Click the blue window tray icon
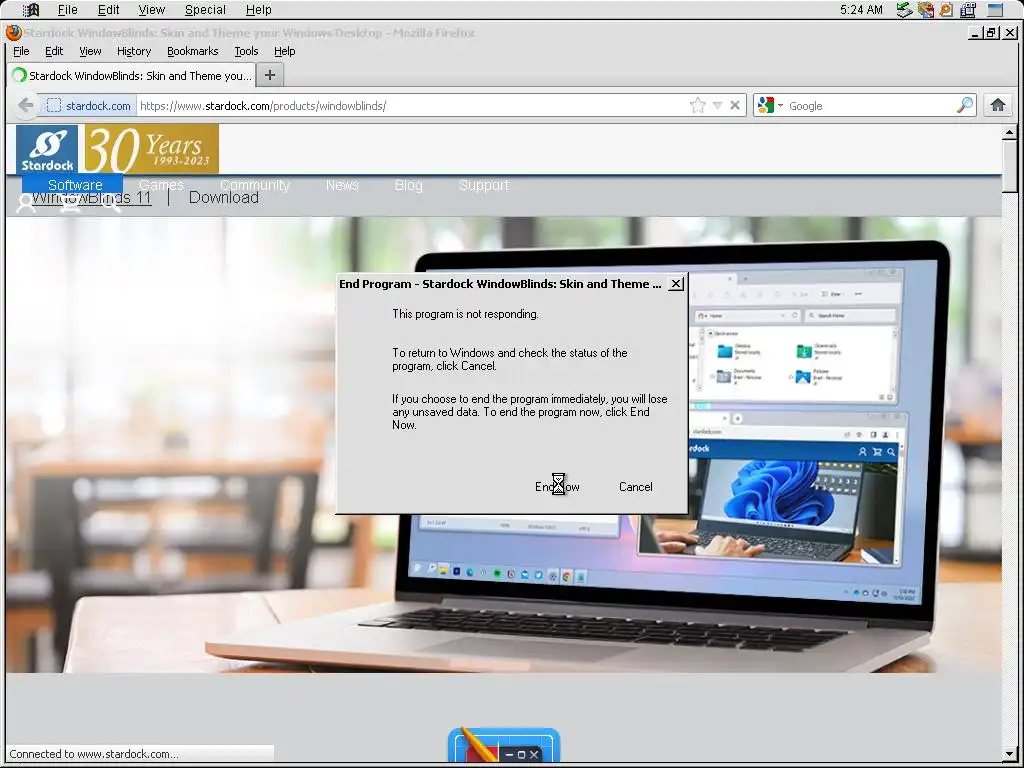This screenshot has width=1024, height=768. tap(995, 10)
